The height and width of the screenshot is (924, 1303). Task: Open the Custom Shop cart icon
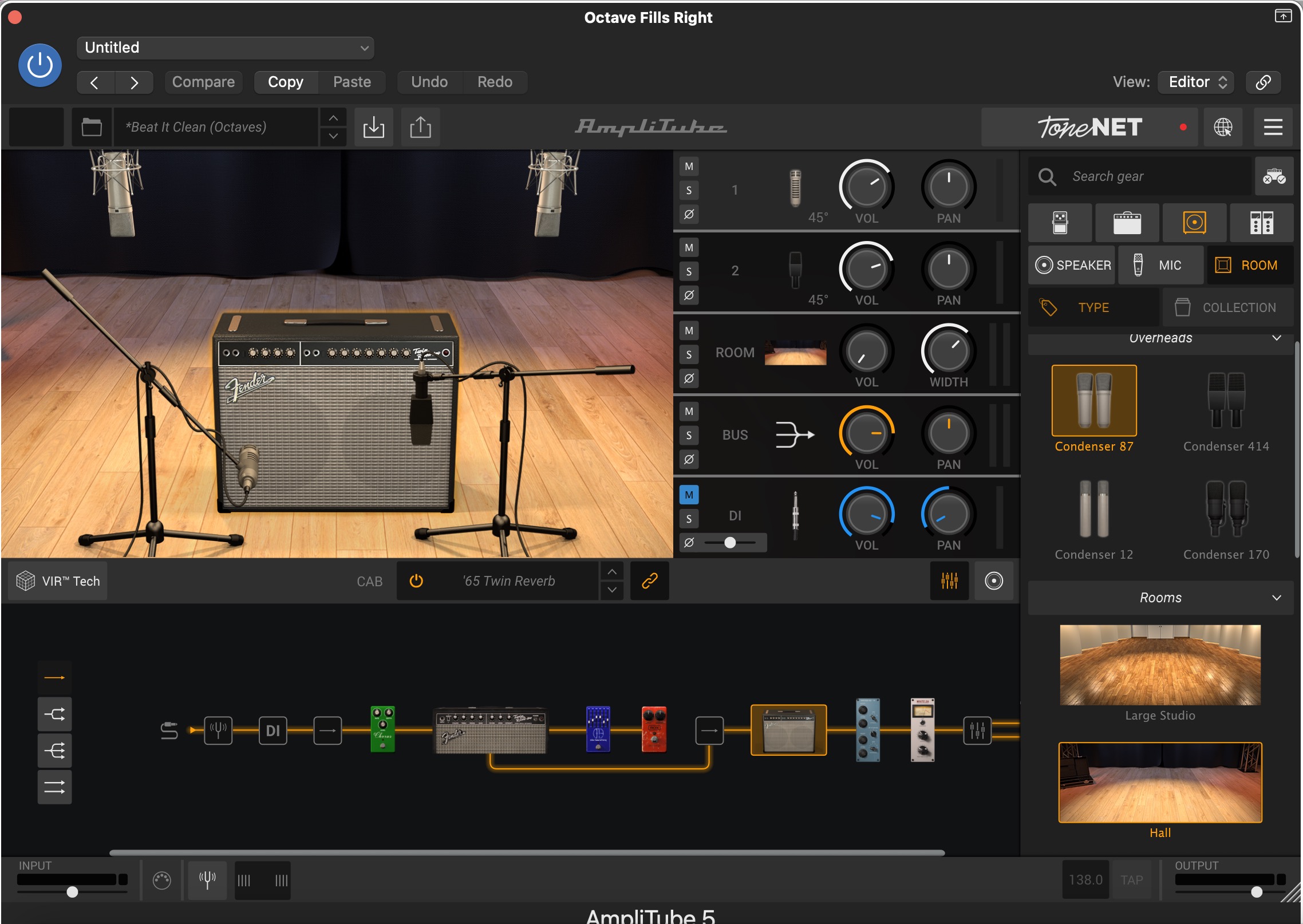tap(1274, 176)
